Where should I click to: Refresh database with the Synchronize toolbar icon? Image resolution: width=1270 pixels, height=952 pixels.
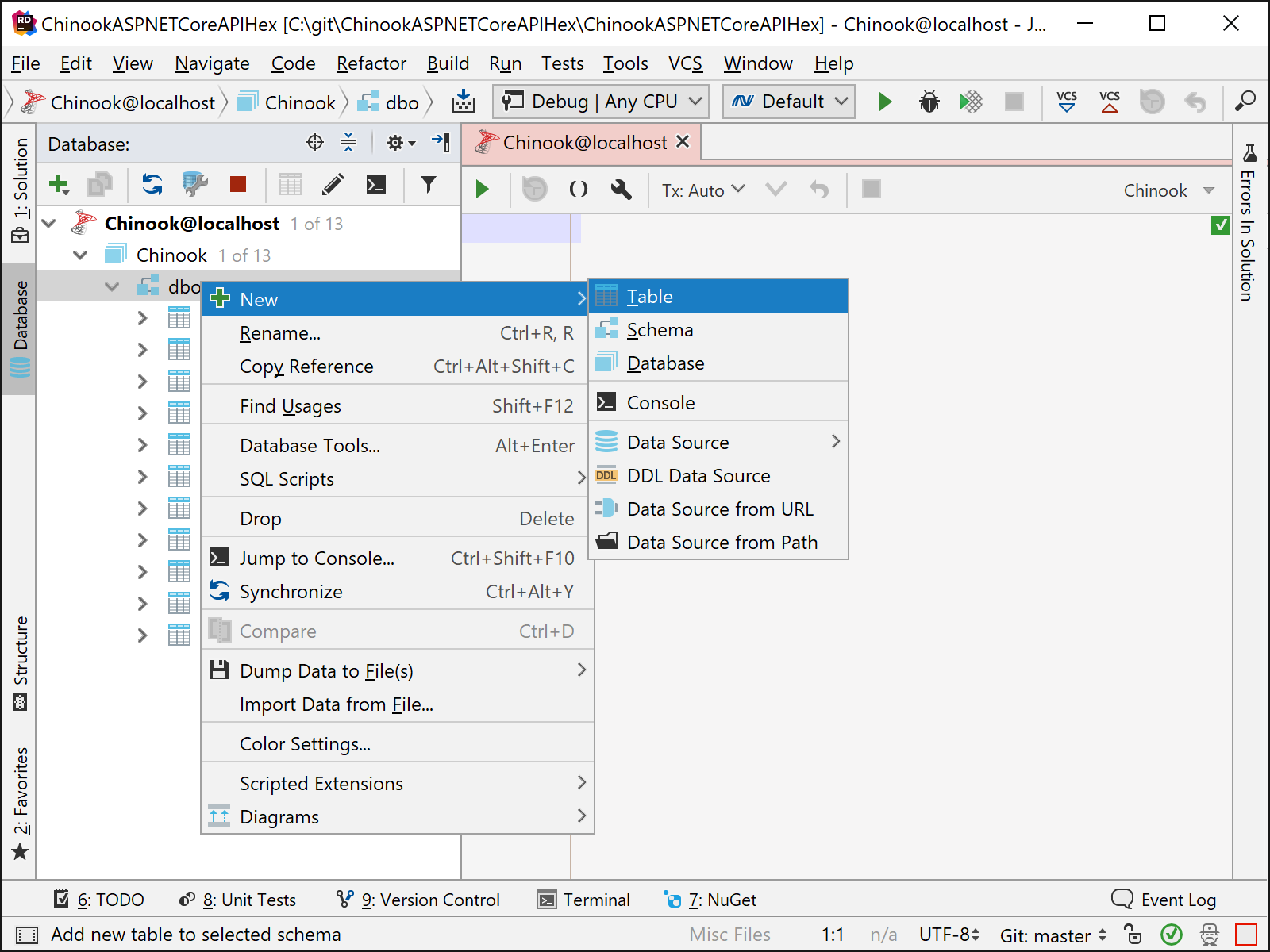click(152, 185)
